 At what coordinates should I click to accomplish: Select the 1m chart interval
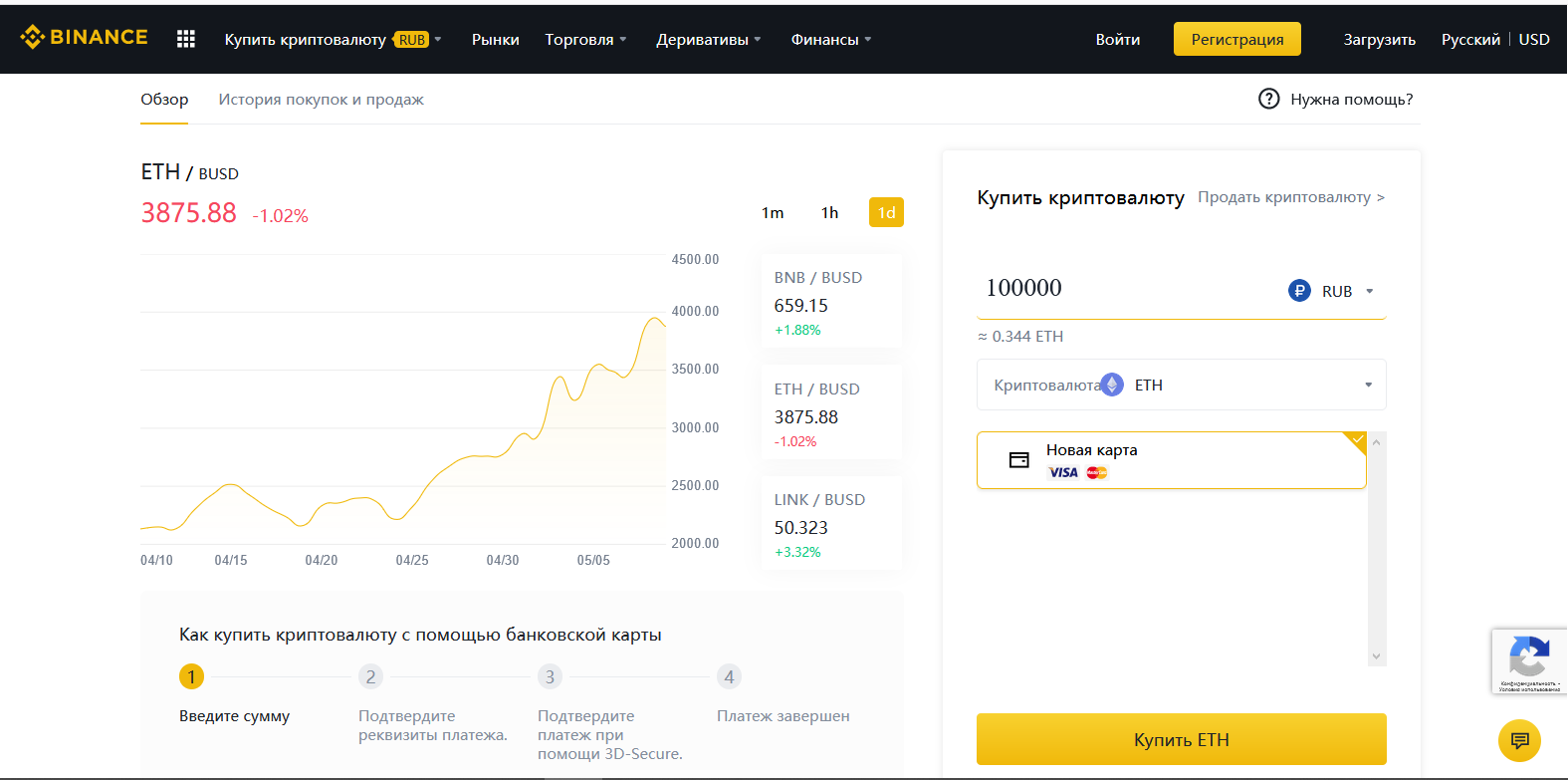(773, 212)
